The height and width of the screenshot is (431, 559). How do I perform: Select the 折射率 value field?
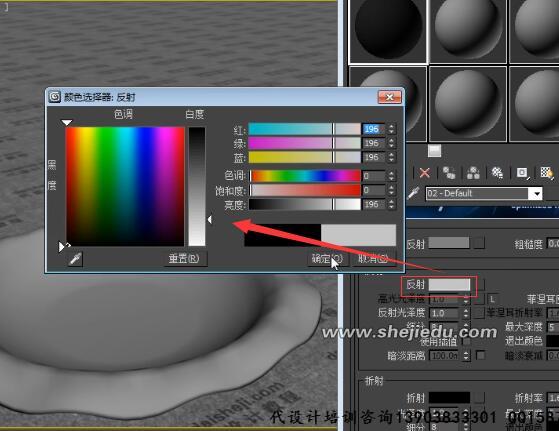553,397
